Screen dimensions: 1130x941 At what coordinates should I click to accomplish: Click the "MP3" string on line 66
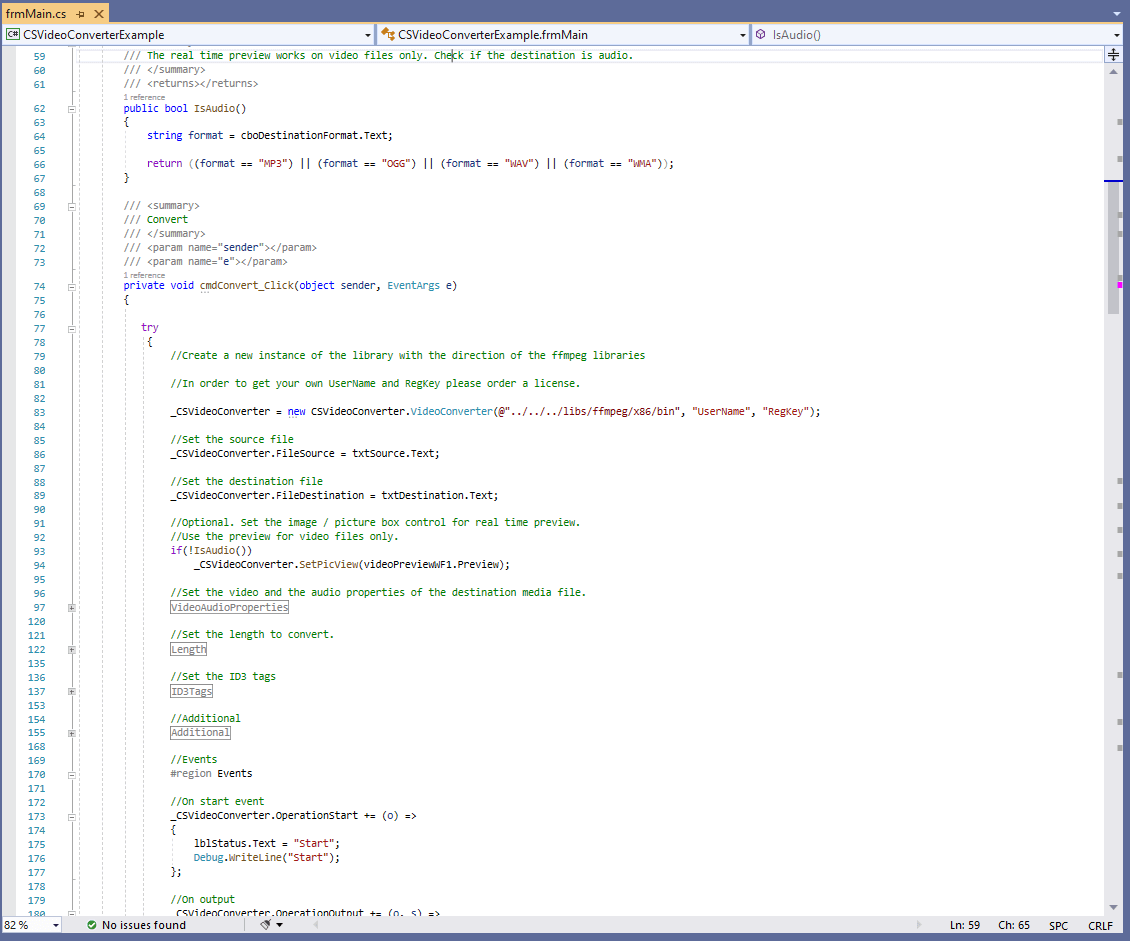[x=275, y=164]
